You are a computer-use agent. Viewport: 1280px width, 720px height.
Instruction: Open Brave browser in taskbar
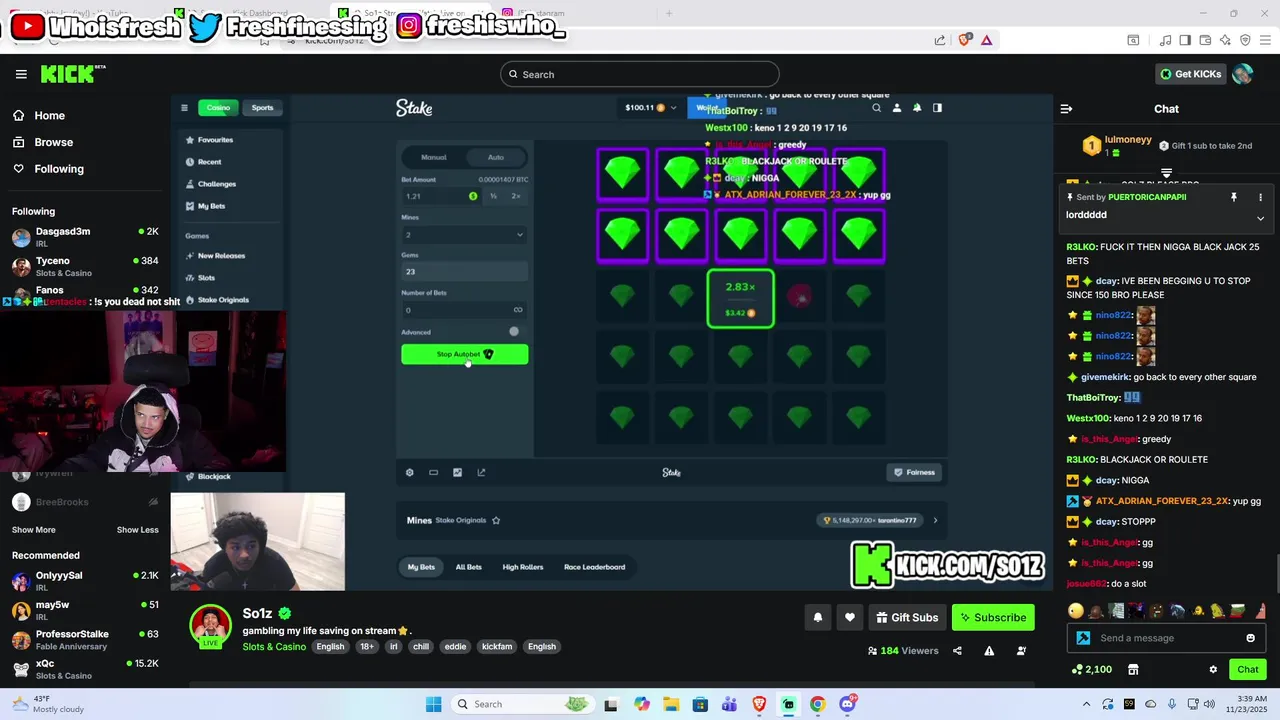[759, 704]
